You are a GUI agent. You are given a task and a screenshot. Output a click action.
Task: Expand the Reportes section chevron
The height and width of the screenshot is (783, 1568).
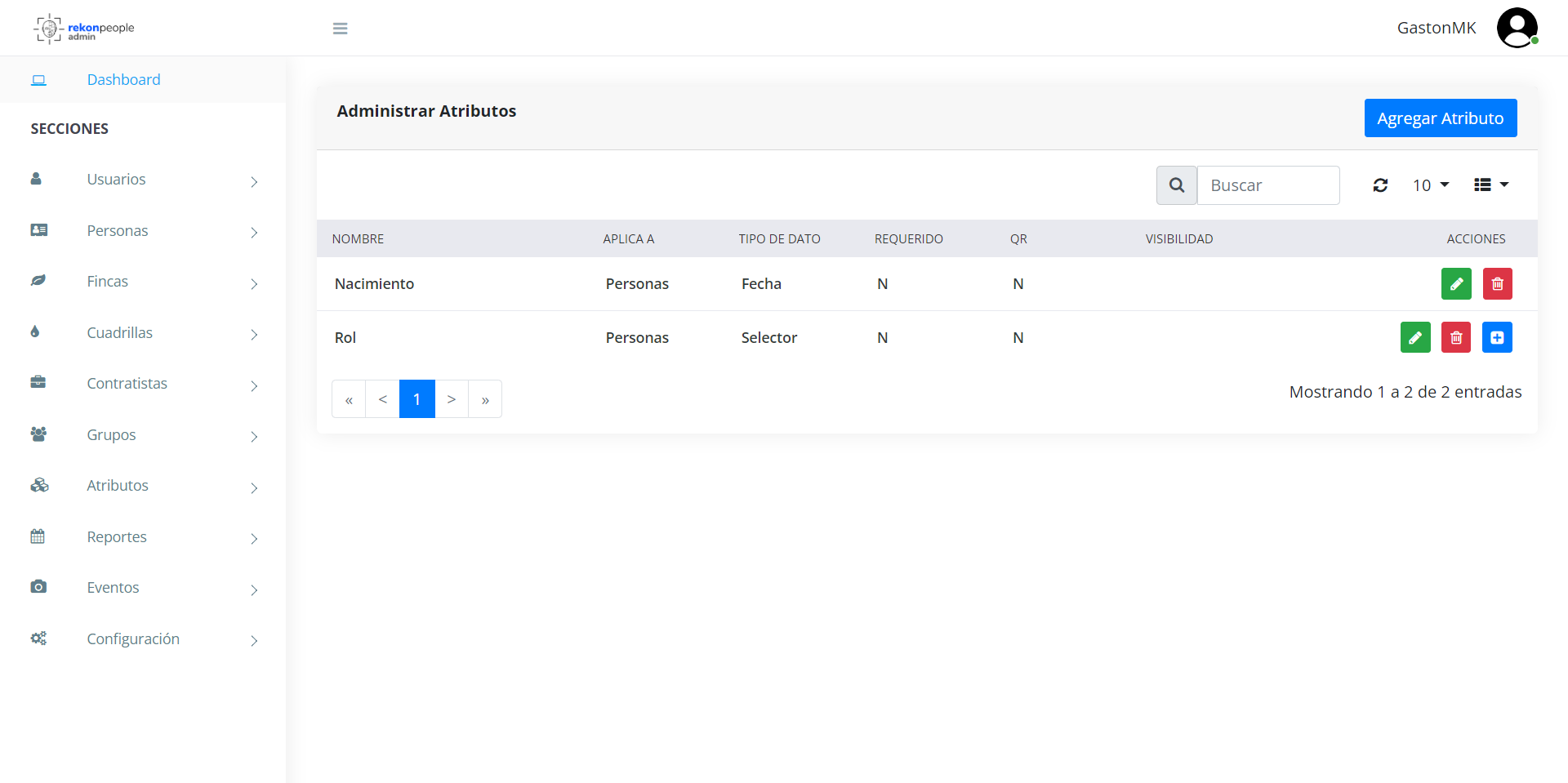pyautogui.click(x=254, y=539)
